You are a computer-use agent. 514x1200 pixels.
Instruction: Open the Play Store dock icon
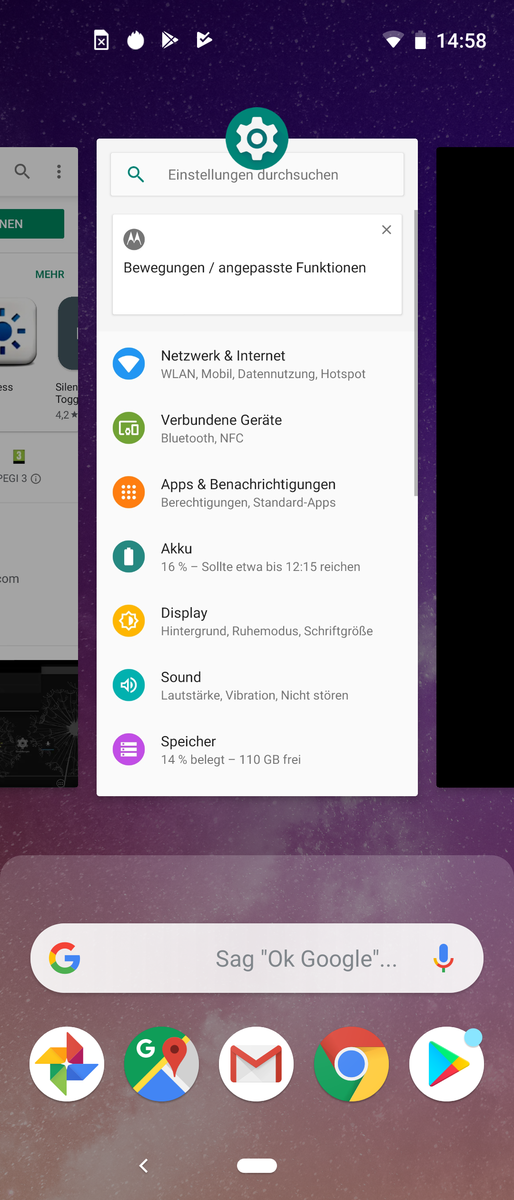tap(446, 1064)
